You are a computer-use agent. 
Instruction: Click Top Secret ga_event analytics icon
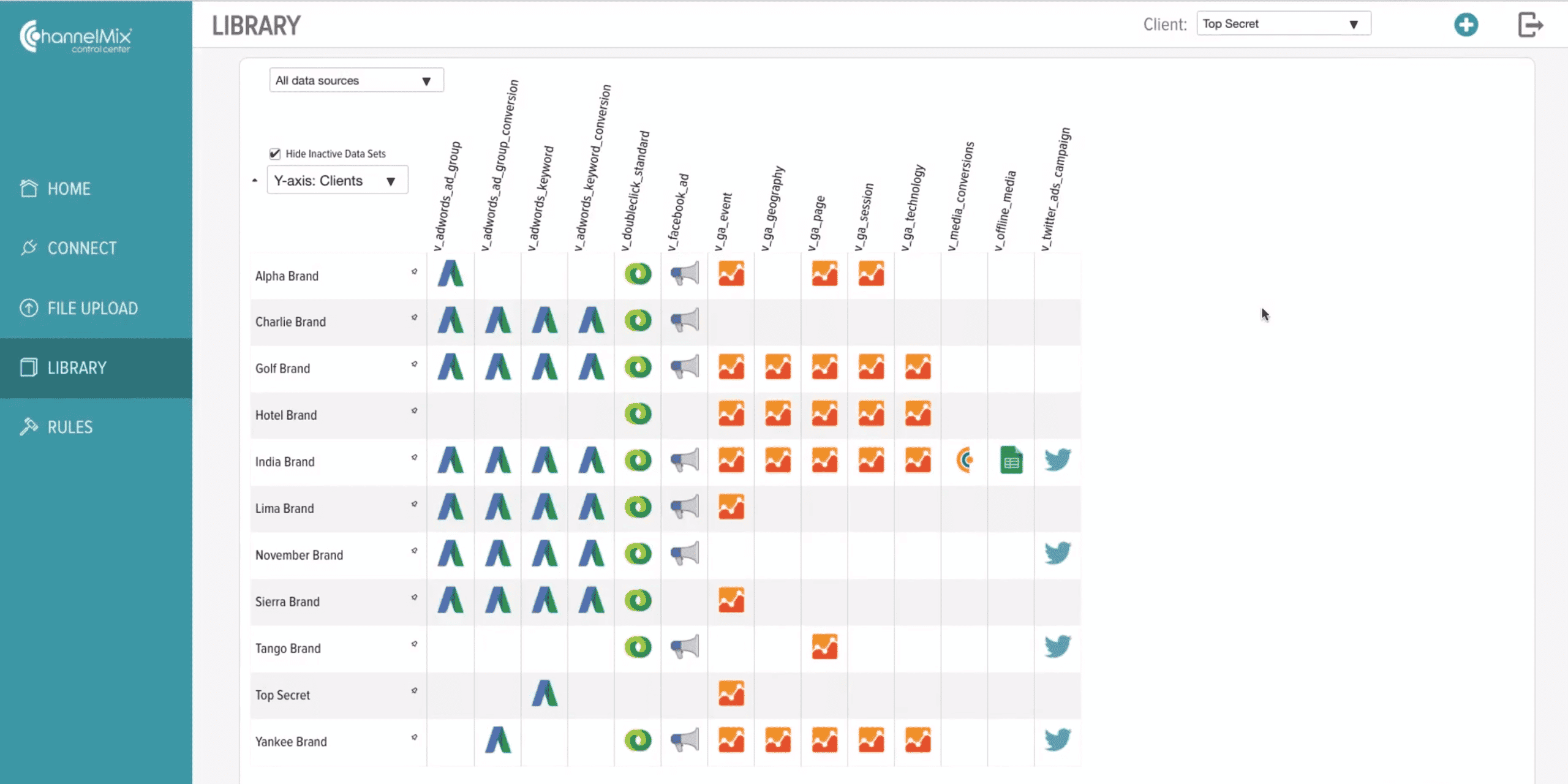tap(731, 693)
